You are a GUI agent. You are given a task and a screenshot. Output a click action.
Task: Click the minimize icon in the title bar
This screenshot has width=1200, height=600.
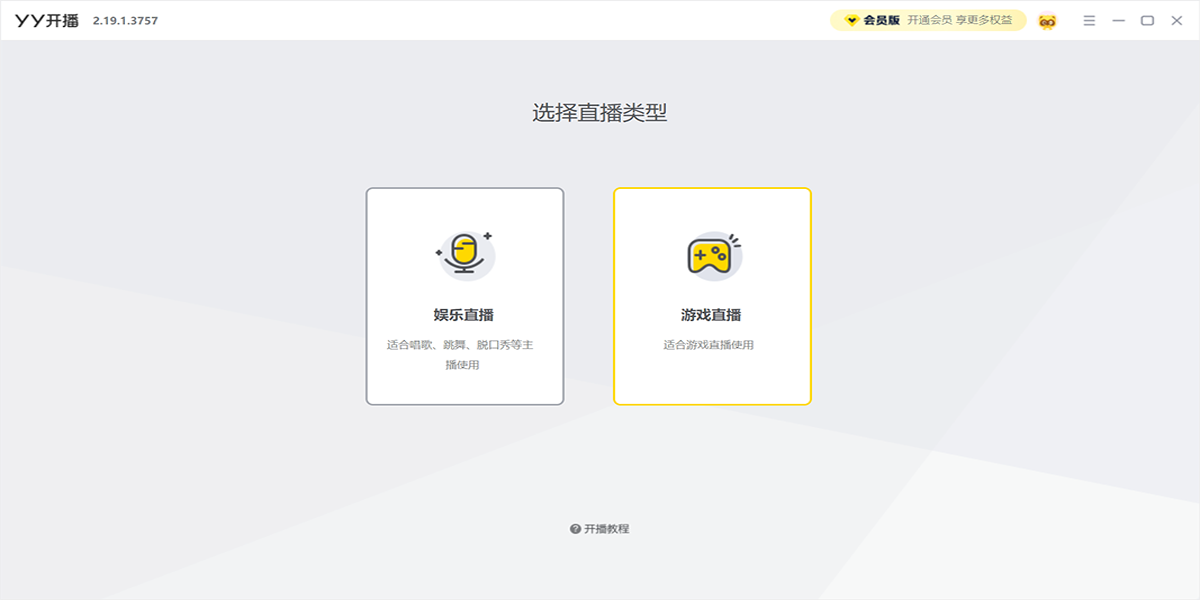(x=1117, y=19)
